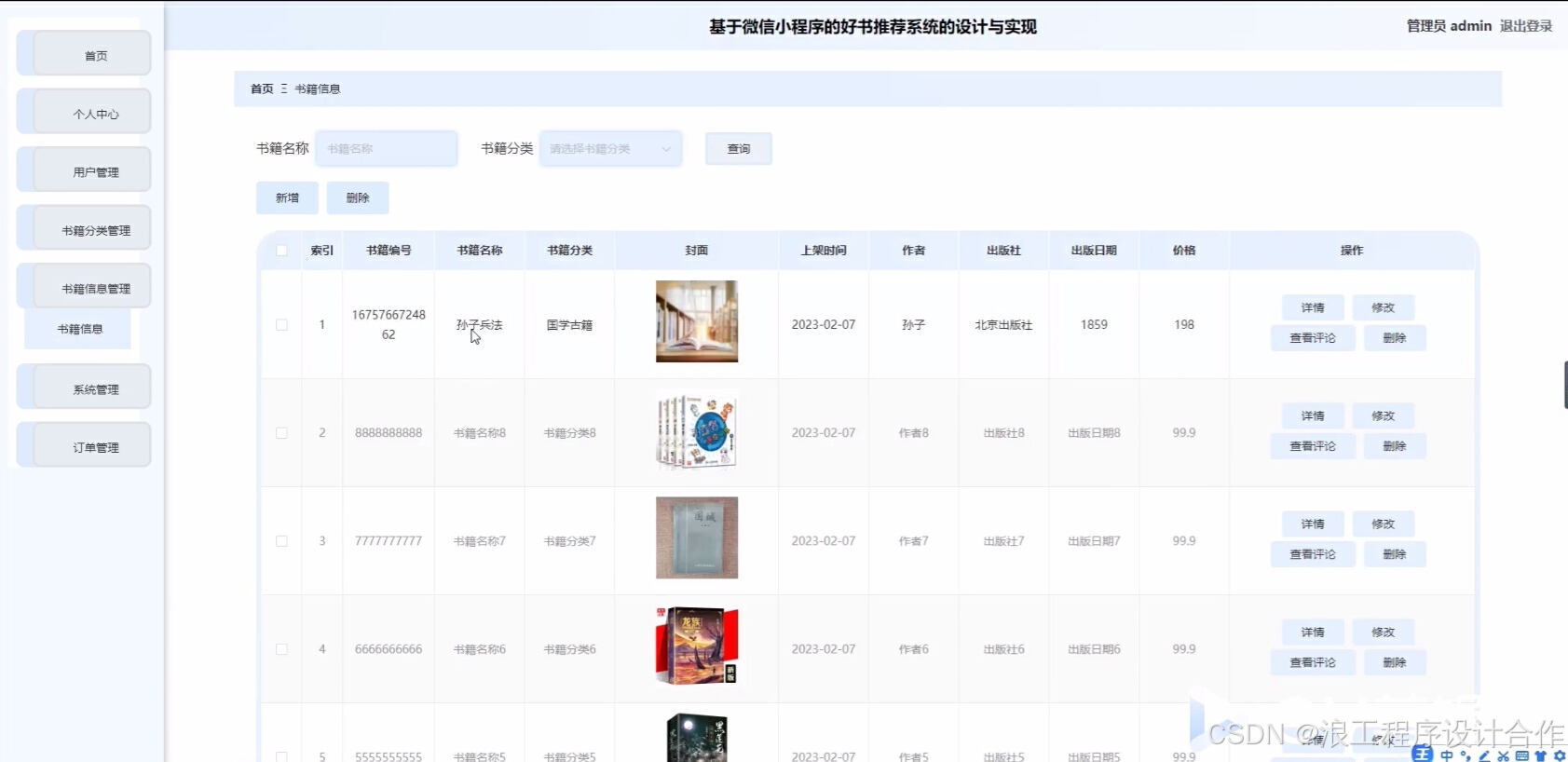Image resolution: width=1568 pixels, height=762 pixels.
Task: Open the 书籍分类 dropdown
Action: [x=610, y=148]
